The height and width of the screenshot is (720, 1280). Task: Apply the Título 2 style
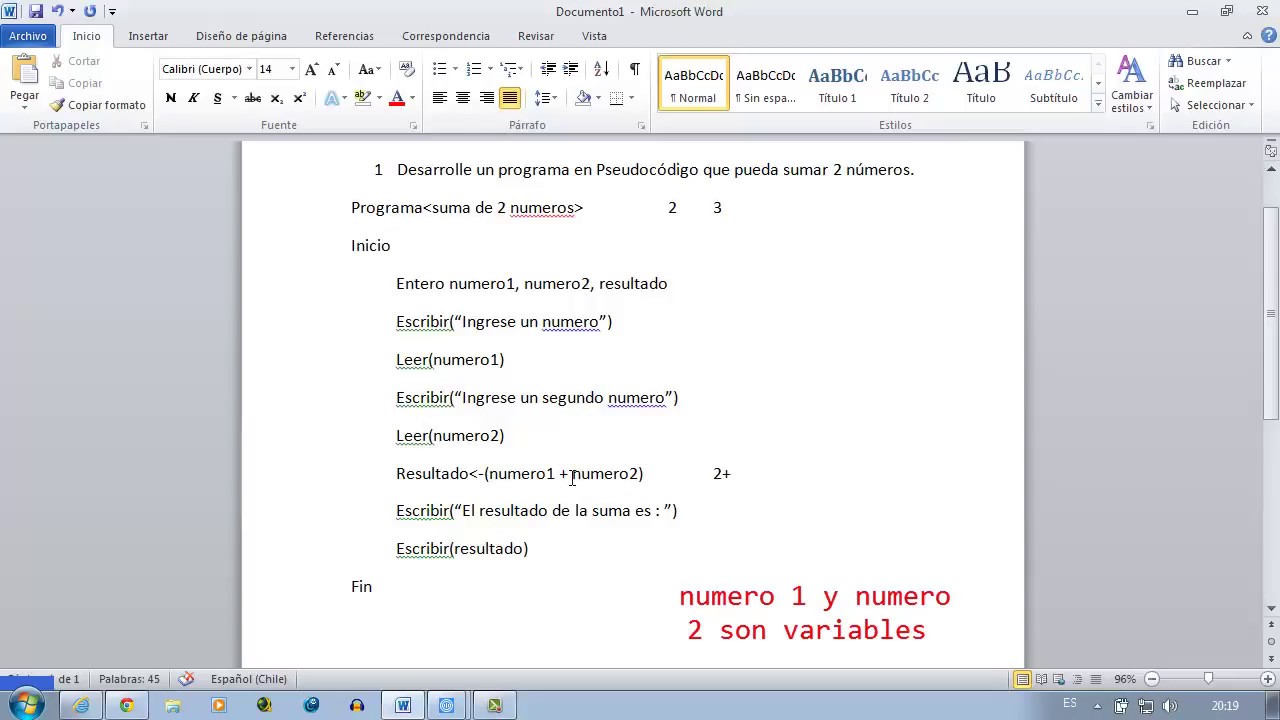(909, 84)
